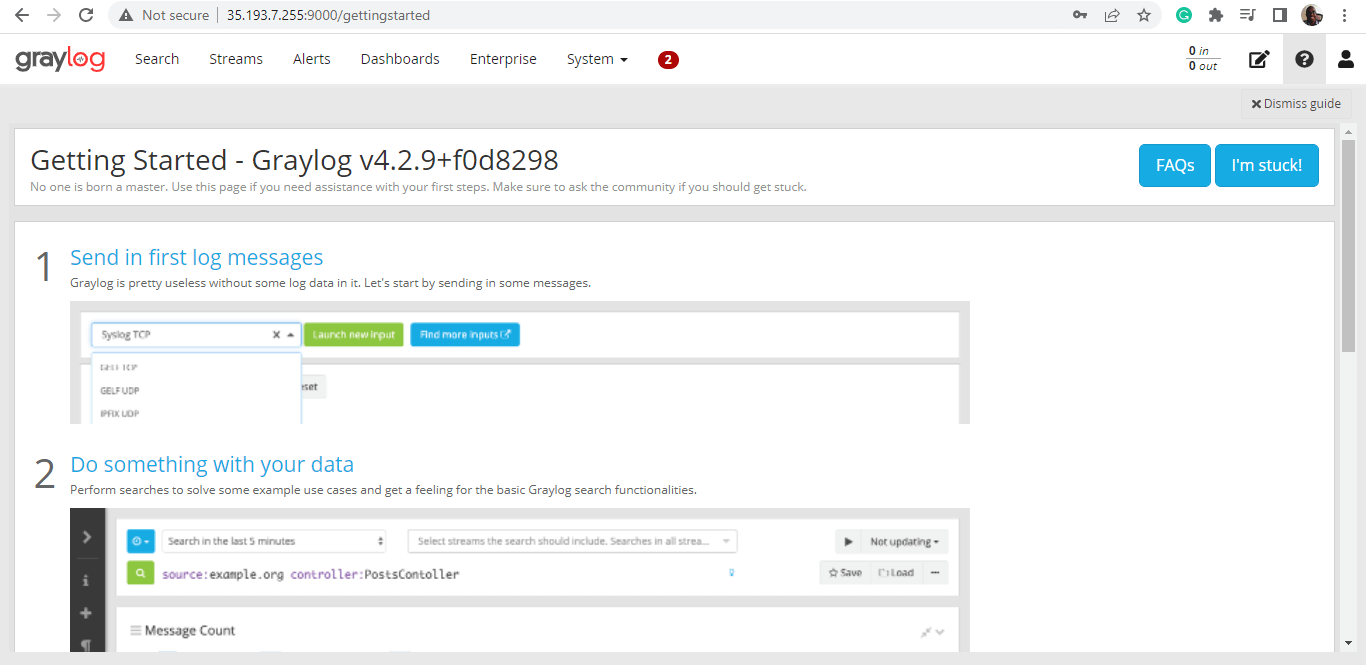Open the Send in first log messages link

click(x=197, y=257)
